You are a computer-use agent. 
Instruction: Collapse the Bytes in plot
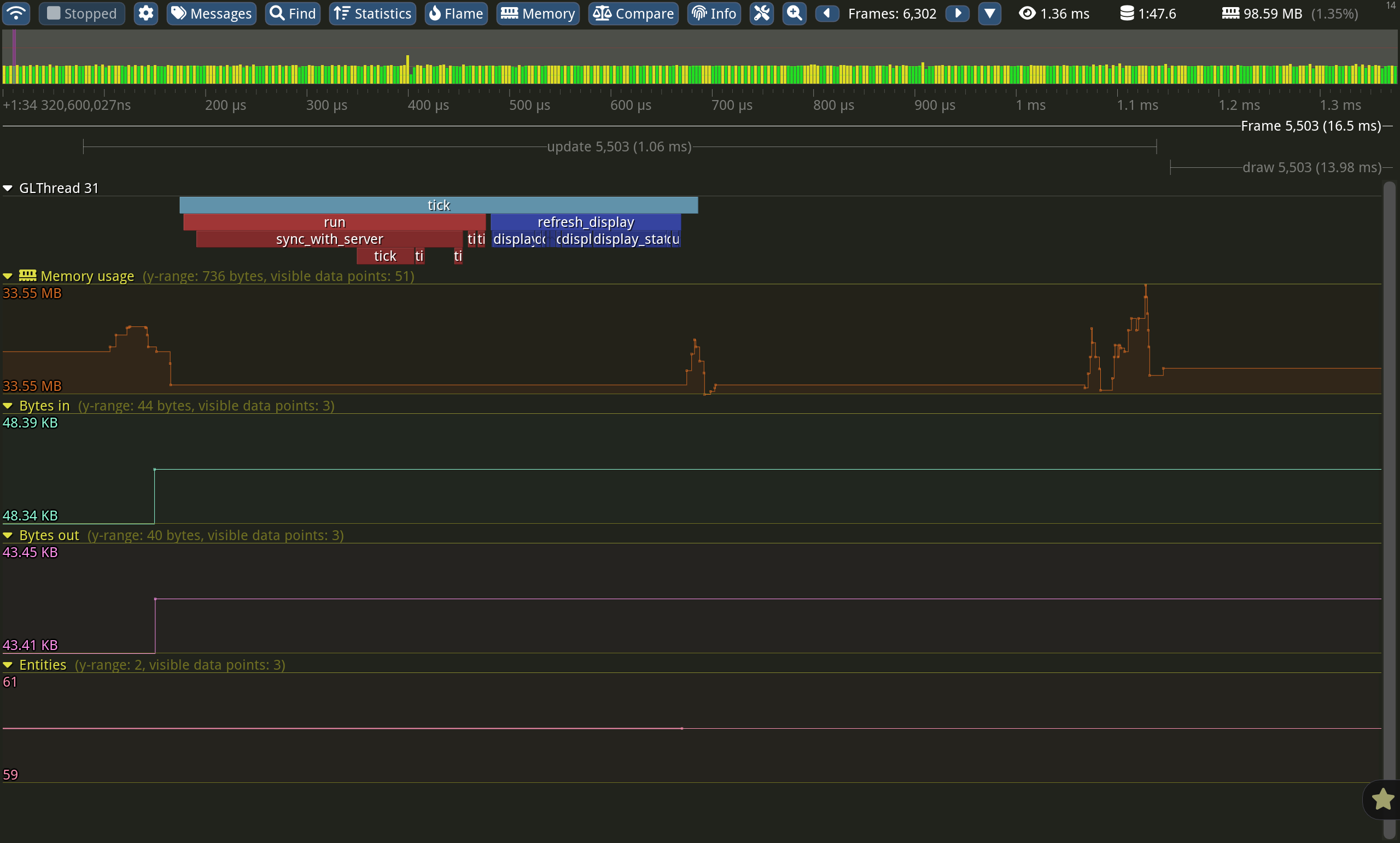click(x=8, y=406)
